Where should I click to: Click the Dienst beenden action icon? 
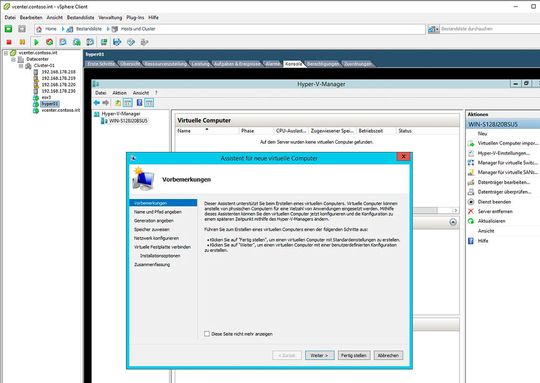[471, 202]
